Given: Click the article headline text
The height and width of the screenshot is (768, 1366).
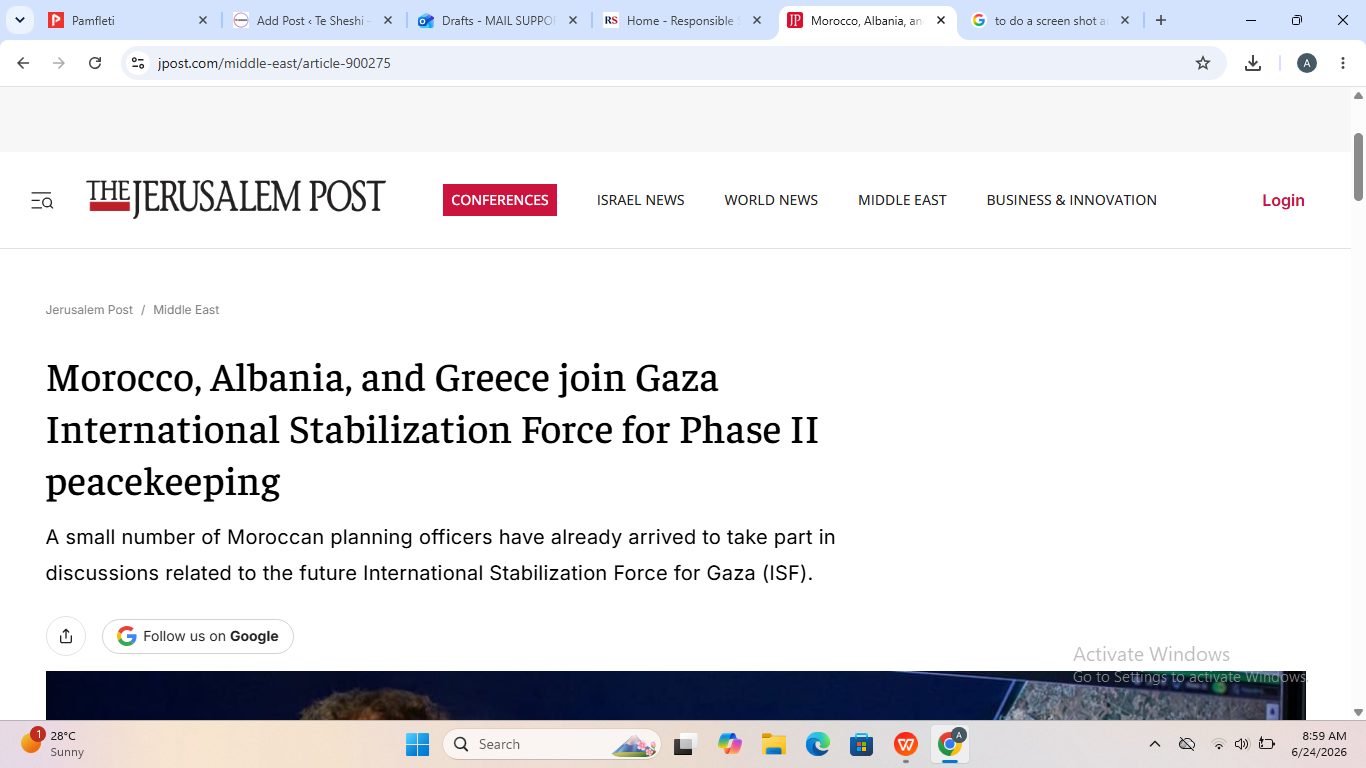Looking at the screenshot, I should (x=432, y=429).
